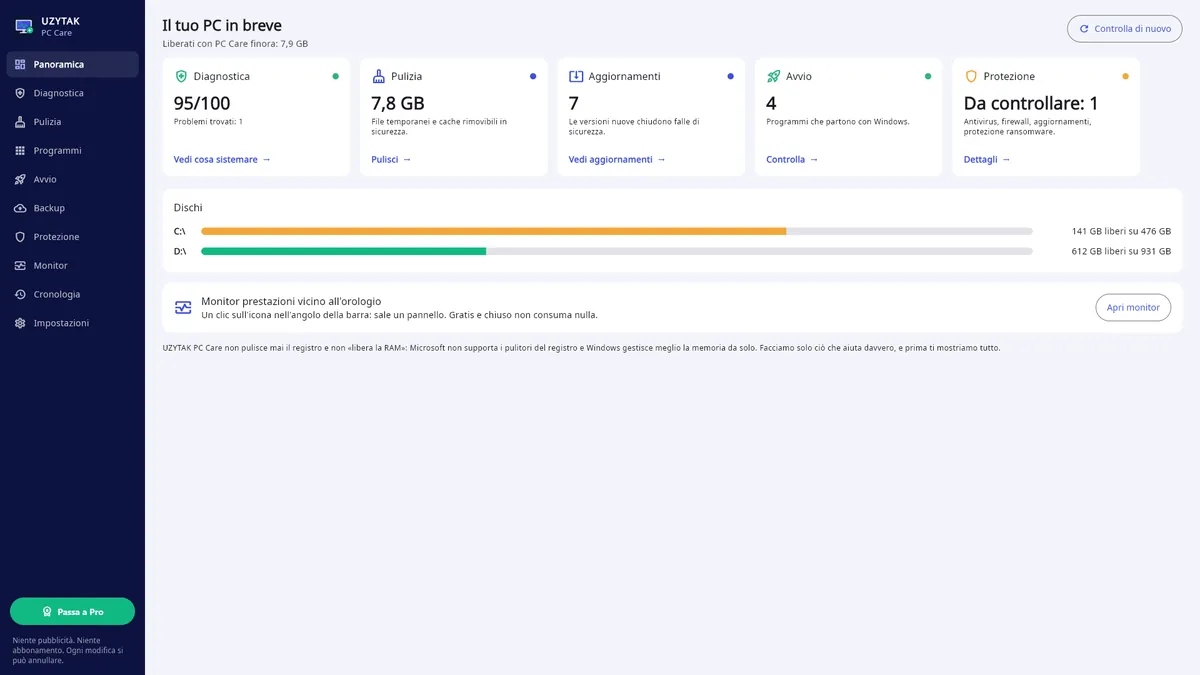Click the Controlla link on Avvio card

(x=792, y=160)
